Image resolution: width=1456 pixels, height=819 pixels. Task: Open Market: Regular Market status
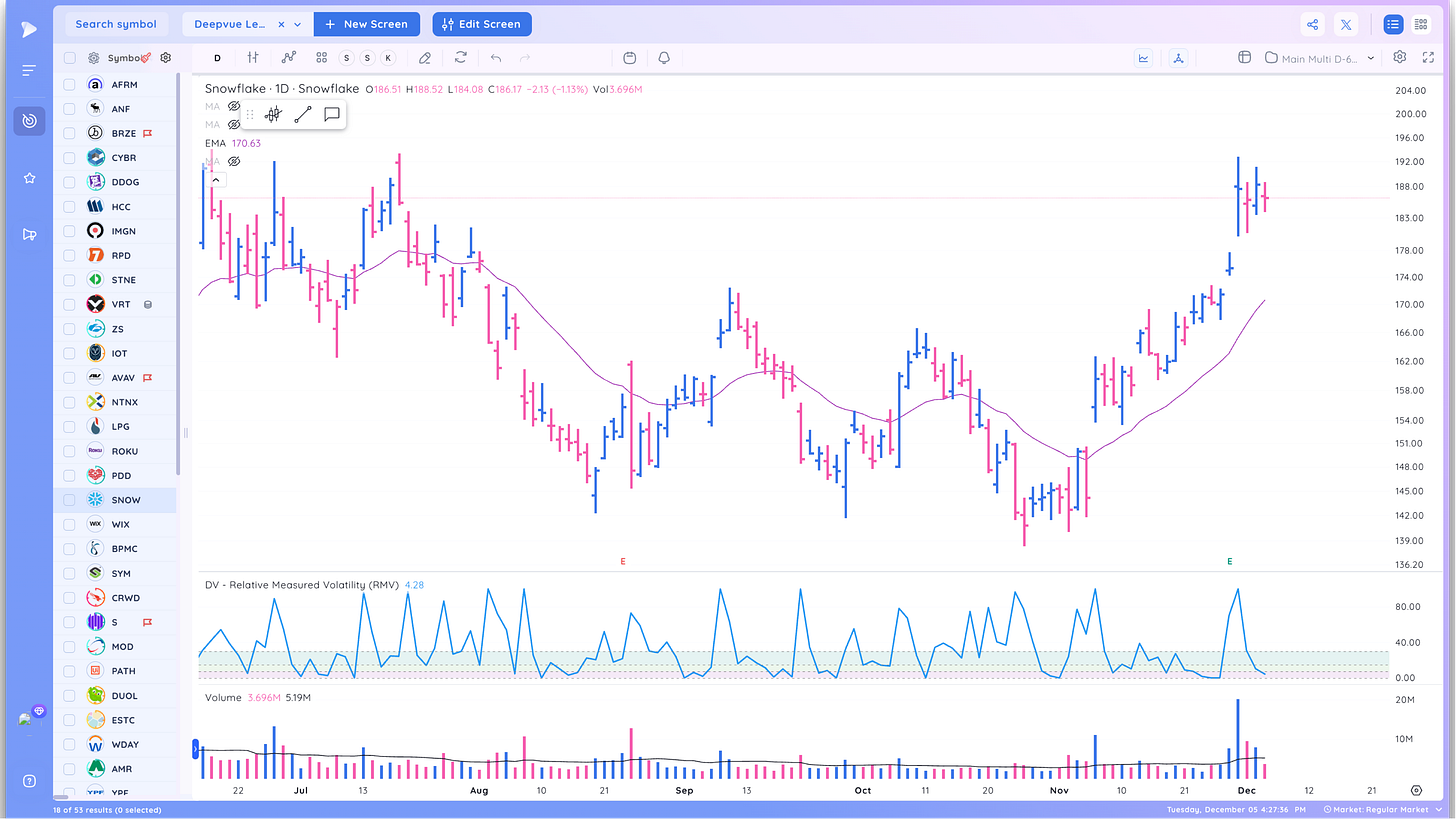tap(1385, 810)
